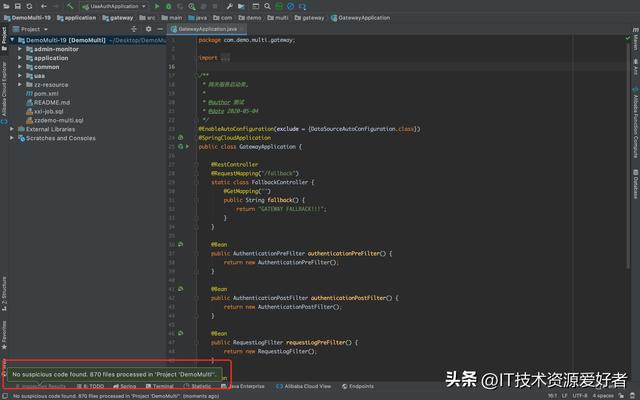Collapse the DemoMulti-19 root tree node
The width and height of the screenshot is (640, 400).
(12, 40)
